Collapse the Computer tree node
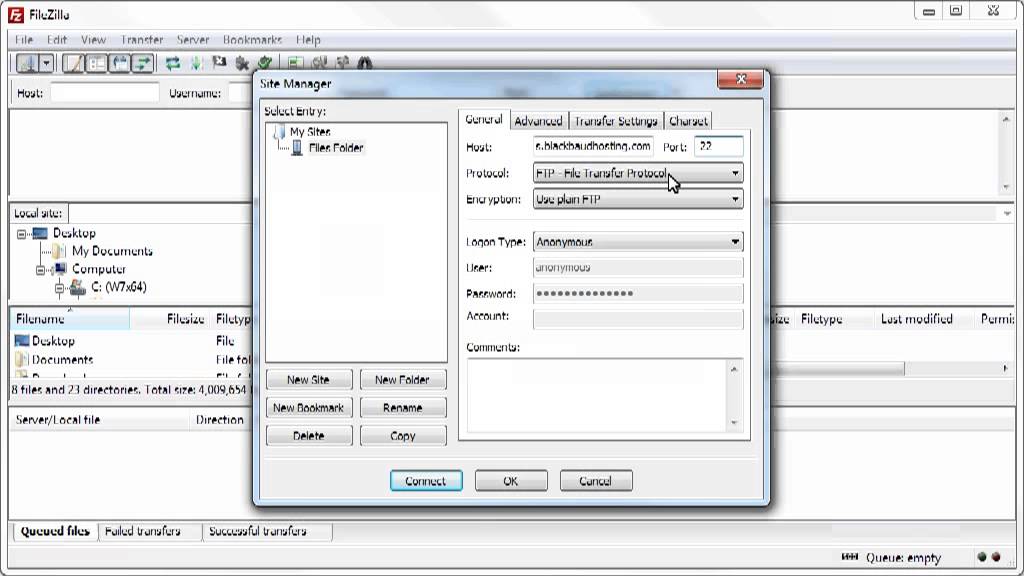 pyautogui.click(x=40, y=270)
